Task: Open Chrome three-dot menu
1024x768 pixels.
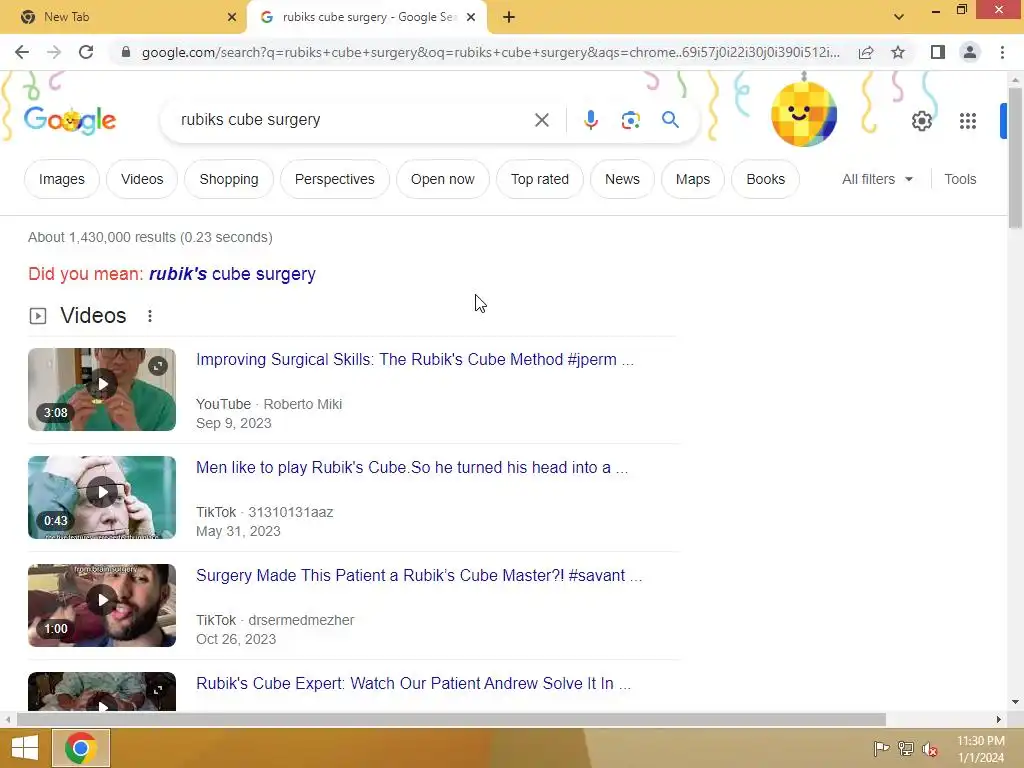Action: pyautogui.click(x=1002, y=52)
